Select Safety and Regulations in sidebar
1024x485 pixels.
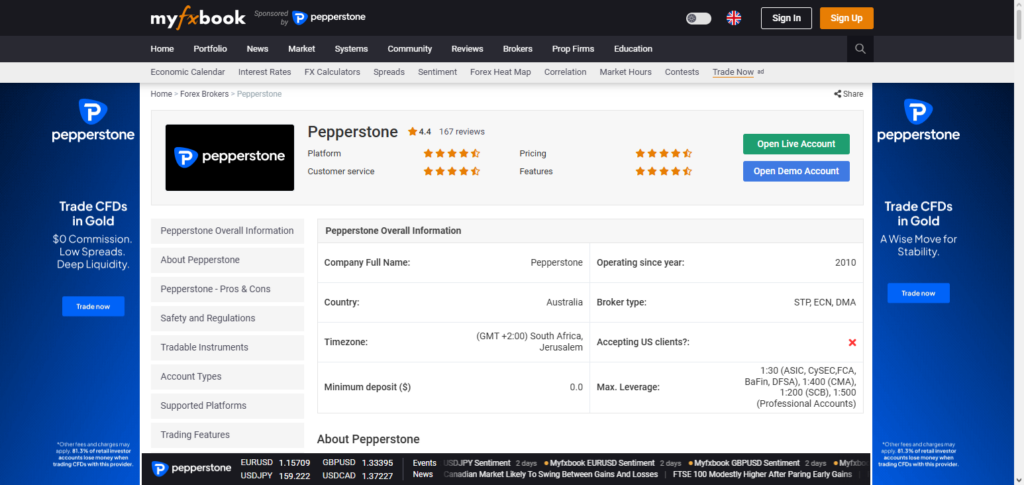[x=208, y=318]
